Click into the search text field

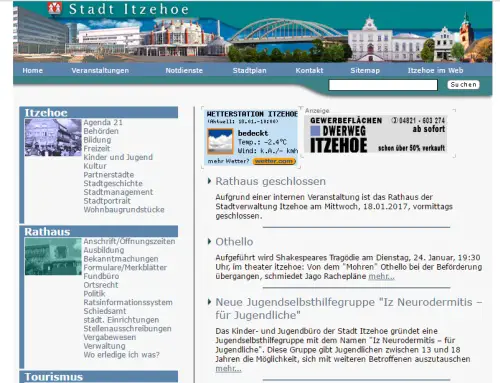(383, 85)
